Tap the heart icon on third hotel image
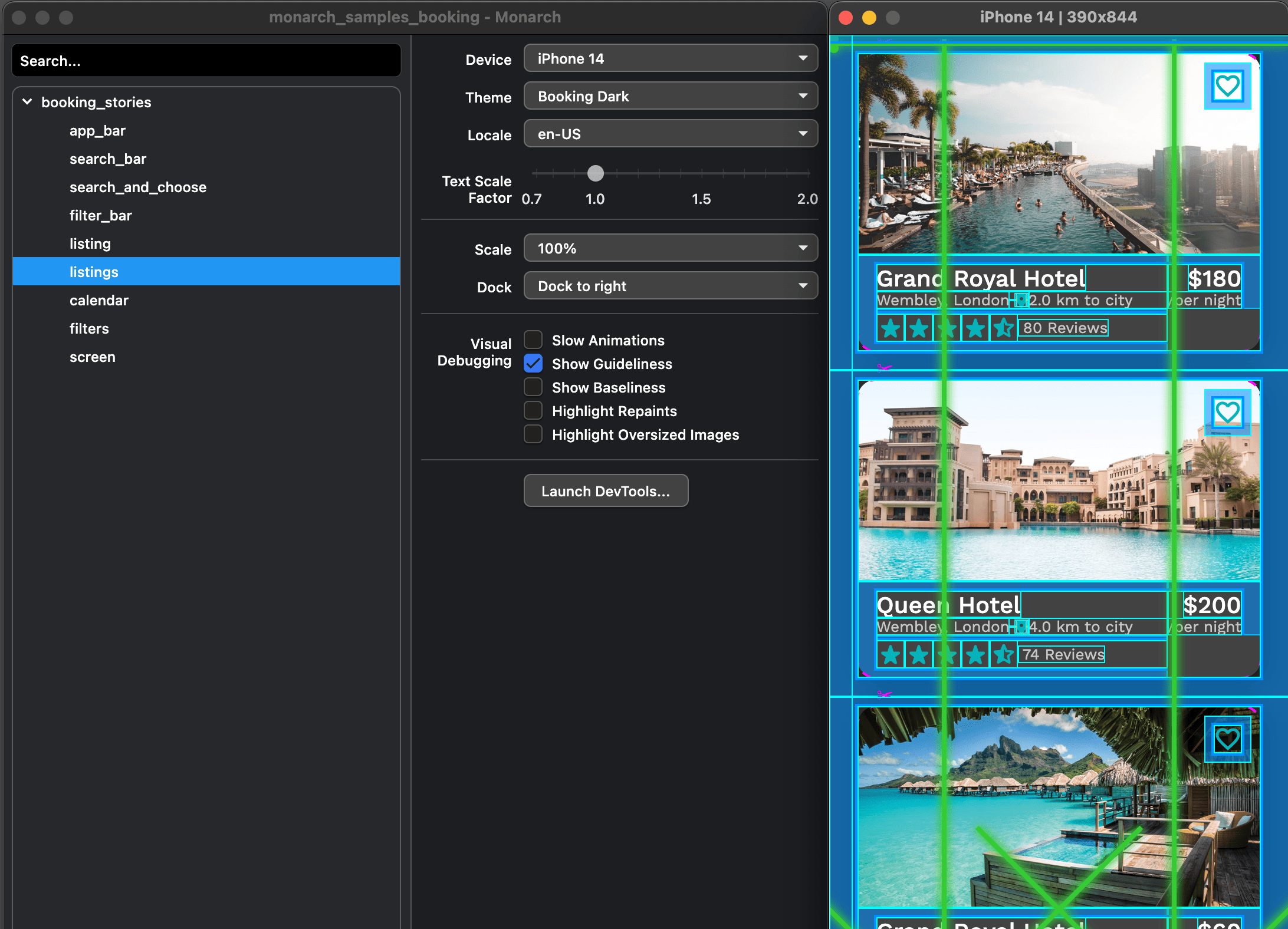Viewport: 1288px width, 929px height. tap(1227, 739)
